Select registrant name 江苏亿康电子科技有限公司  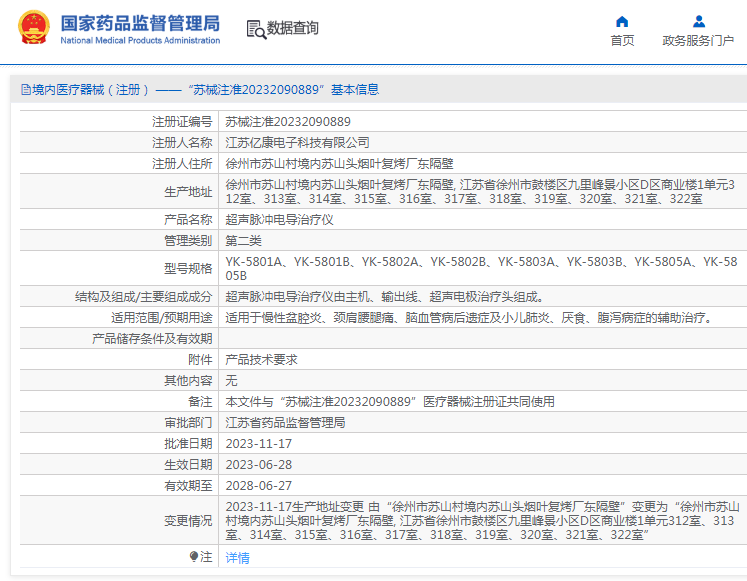297,143
